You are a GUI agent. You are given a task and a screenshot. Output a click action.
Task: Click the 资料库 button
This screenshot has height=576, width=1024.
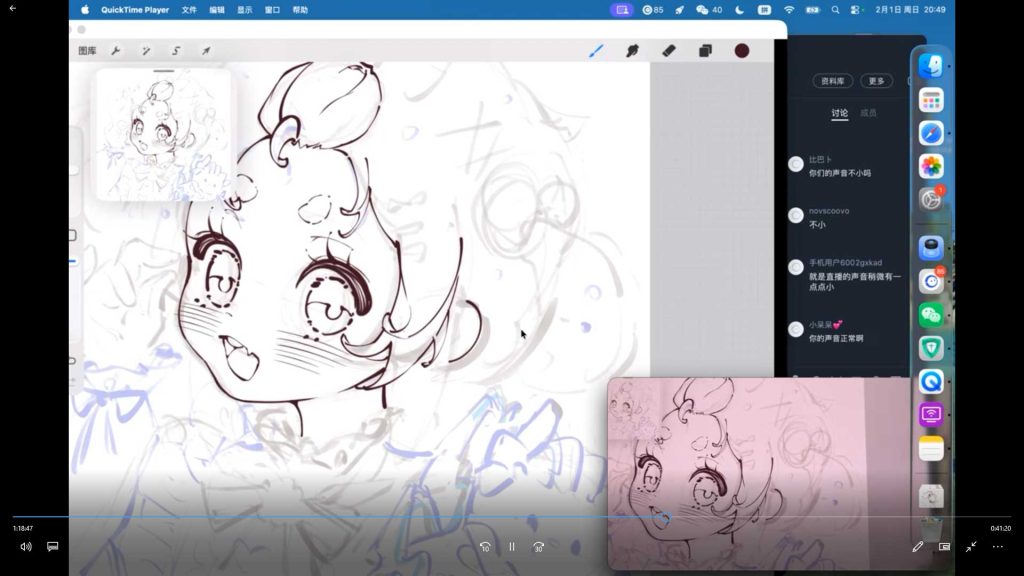coord(833,81)
